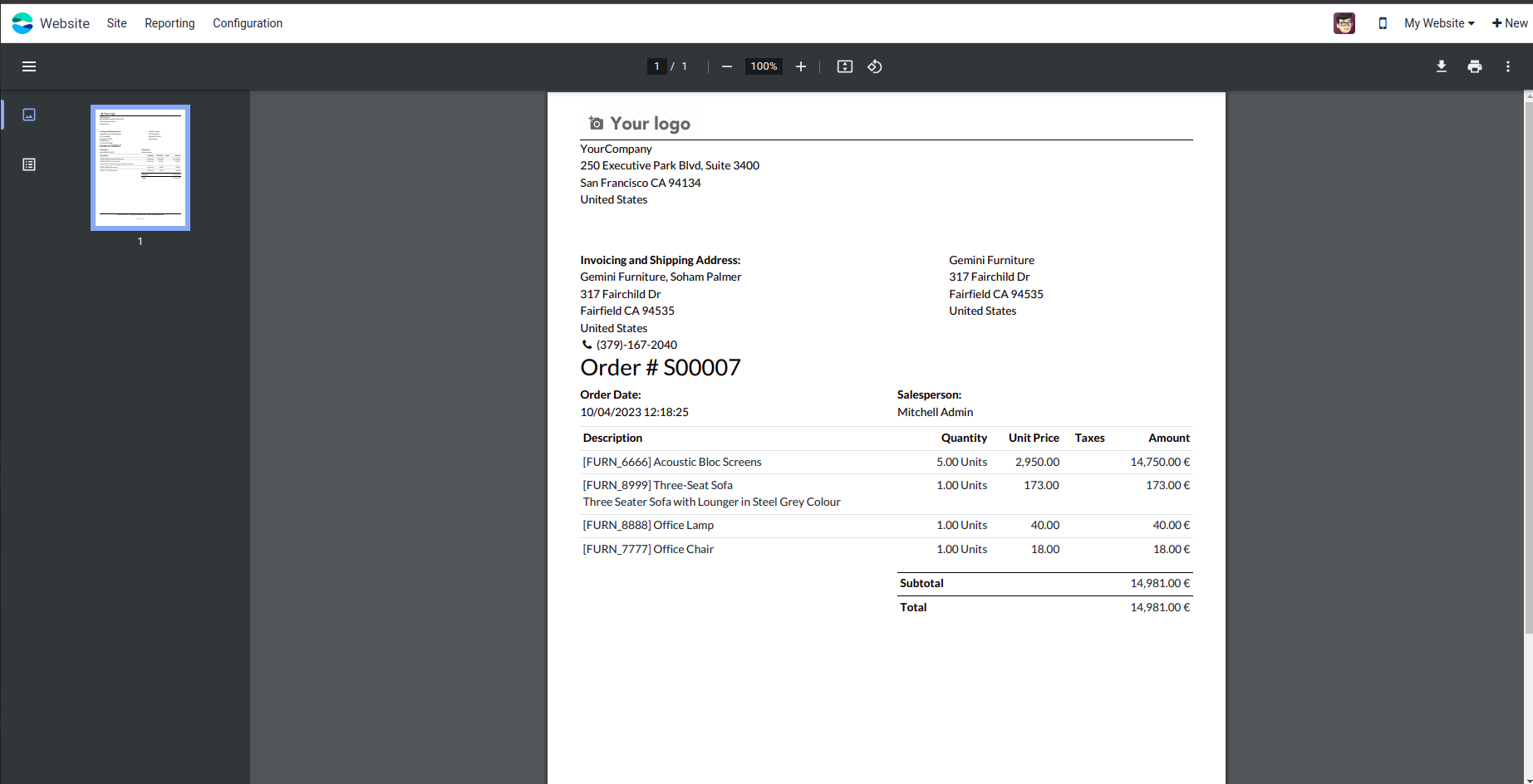
Task: Open the Reporting menu
Action: click(x=170, y=23)
